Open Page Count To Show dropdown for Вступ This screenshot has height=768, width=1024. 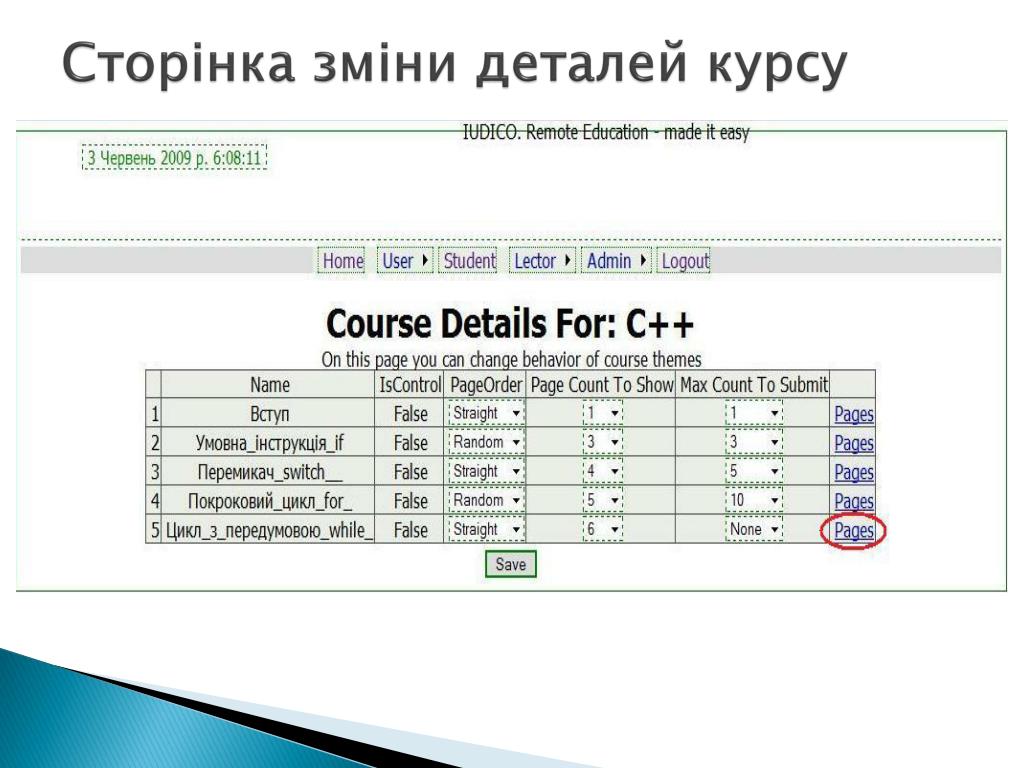pyautogui.click(x=603, y=413)
